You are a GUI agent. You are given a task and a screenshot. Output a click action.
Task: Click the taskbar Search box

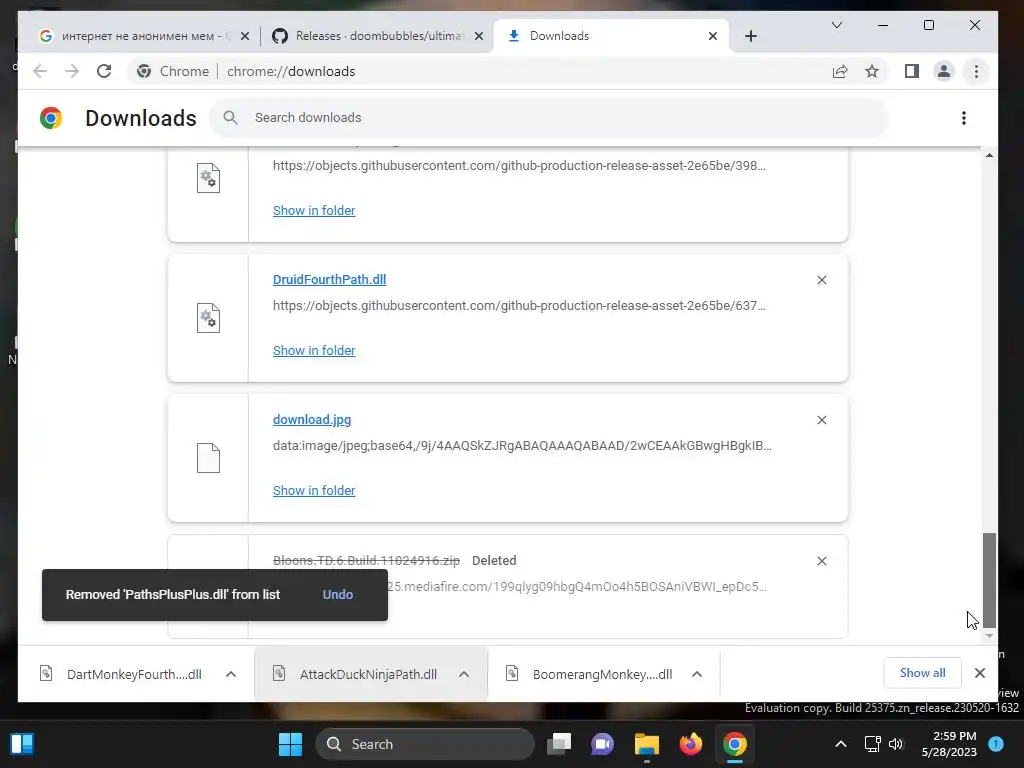(x=424, y=744)
